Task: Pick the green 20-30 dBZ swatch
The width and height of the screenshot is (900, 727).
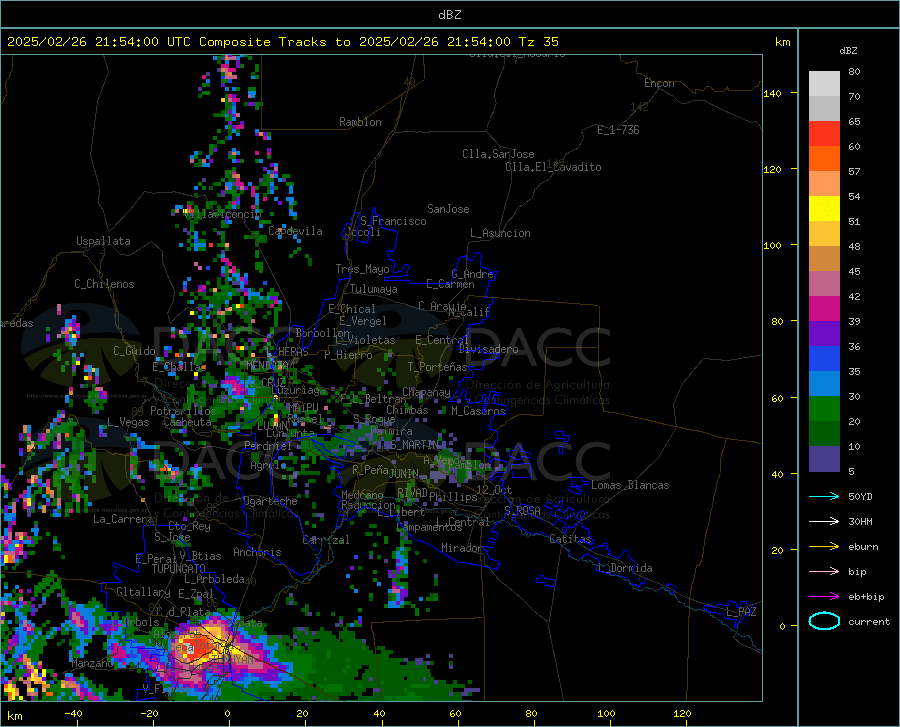Action: tap(824, 409)
